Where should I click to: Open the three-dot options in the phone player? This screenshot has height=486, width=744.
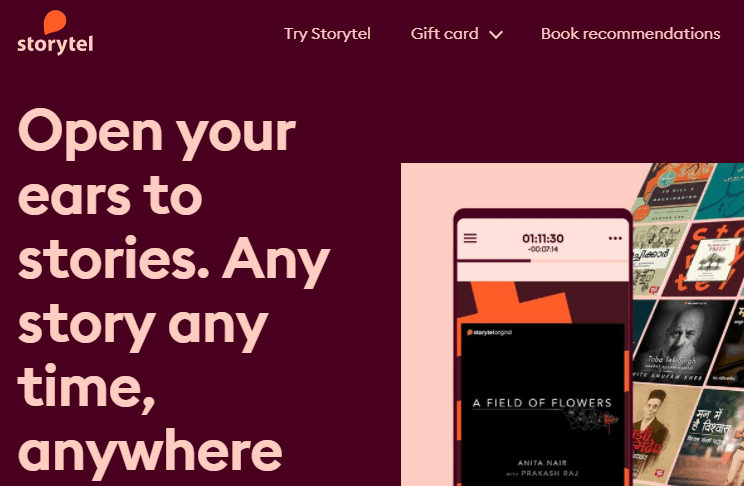point(615,238)
